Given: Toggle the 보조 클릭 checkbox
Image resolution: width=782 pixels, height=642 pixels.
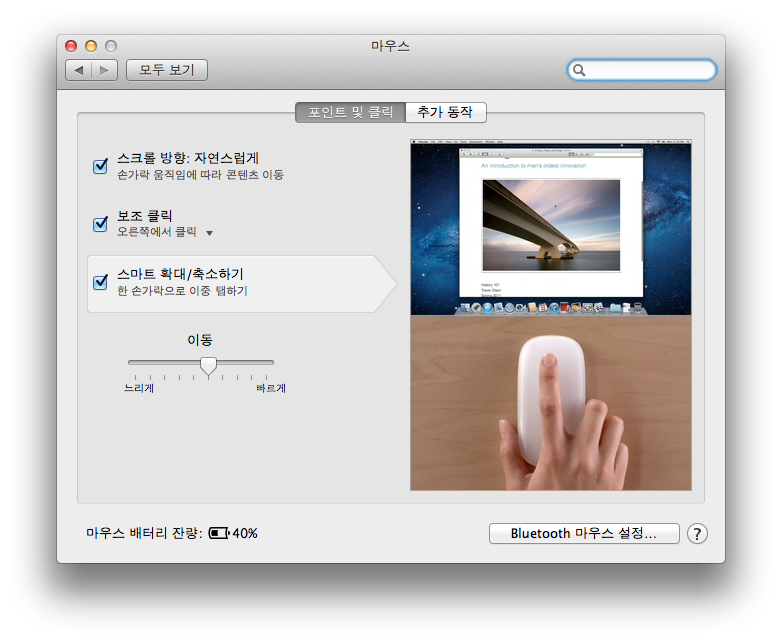Looking at the screenshot, I should (x=100, y=224).
